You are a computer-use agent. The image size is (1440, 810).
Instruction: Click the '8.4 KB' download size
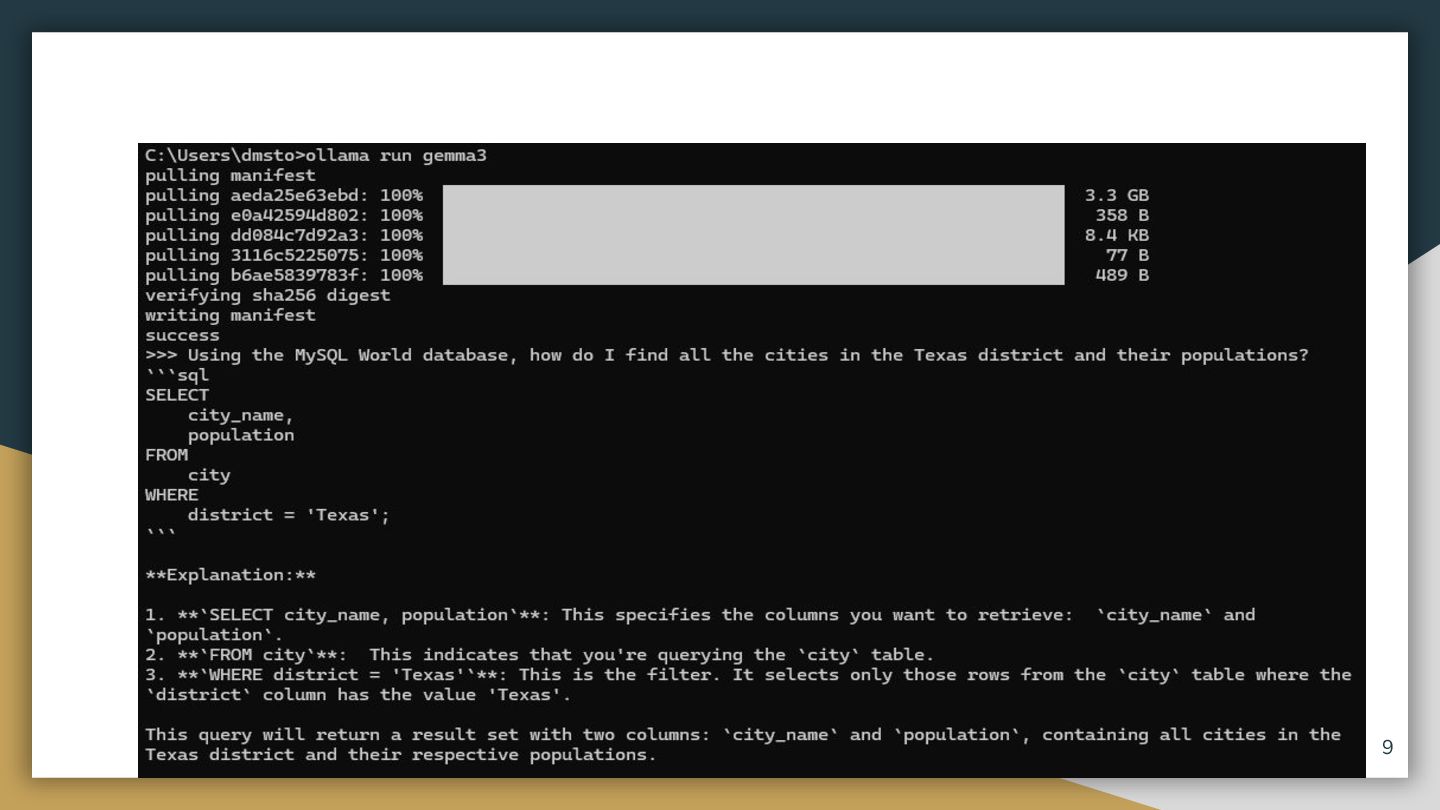click(1117, 236)
